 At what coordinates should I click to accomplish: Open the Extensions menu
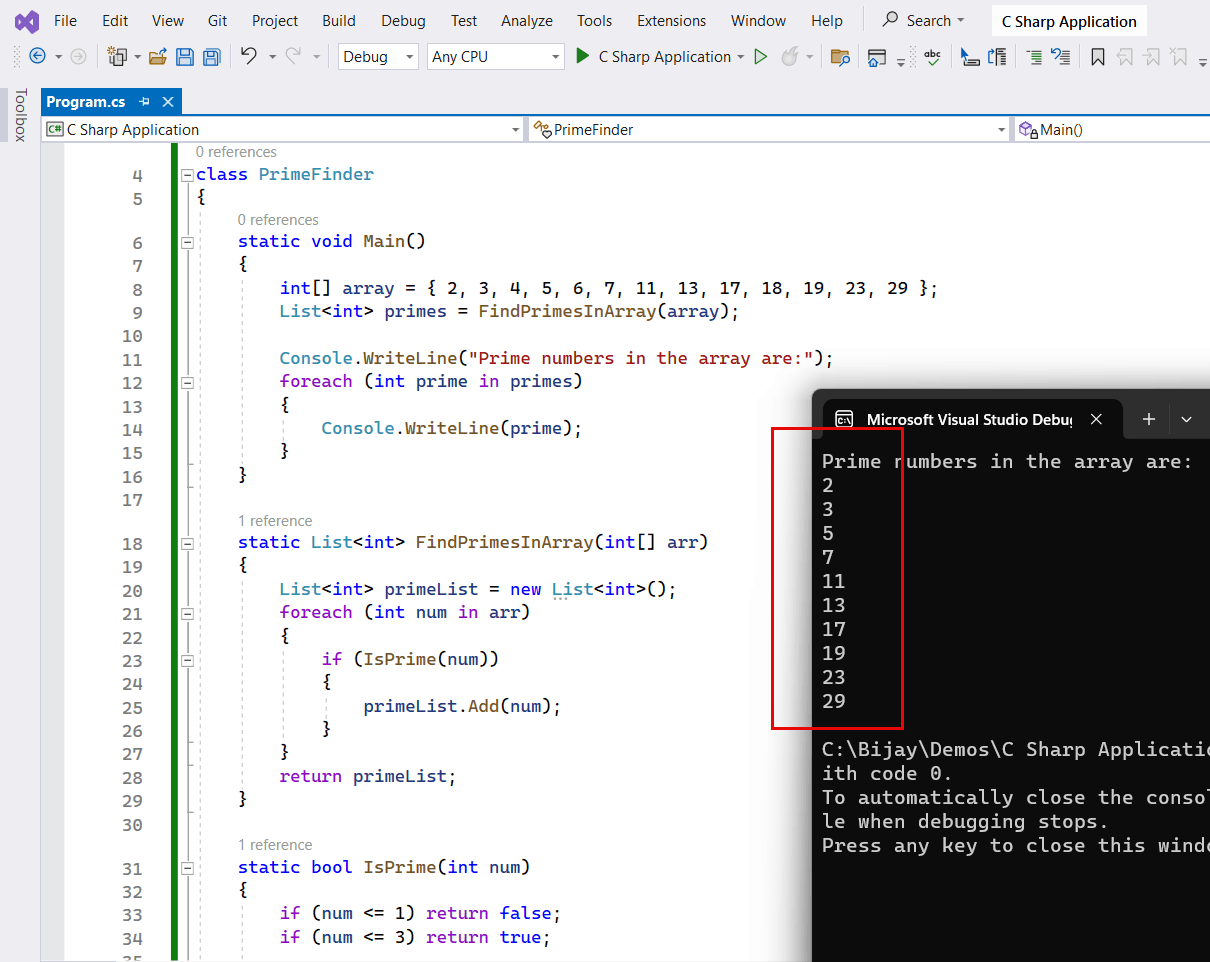point(671,20)
